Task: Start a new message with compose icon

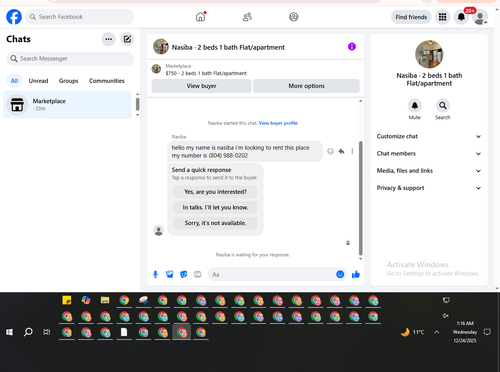Action: 127,39
